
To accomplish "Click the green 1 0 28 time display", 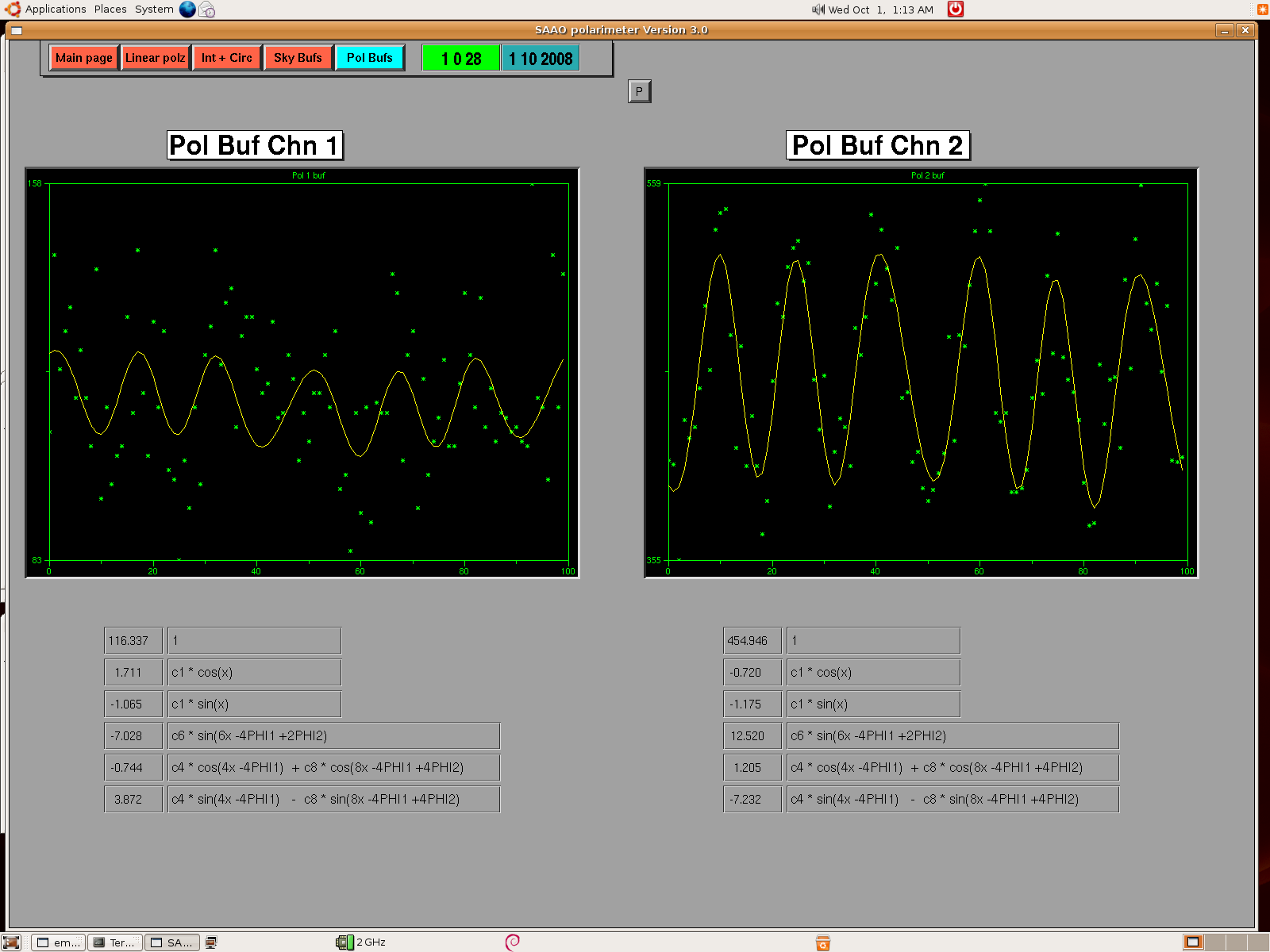I will (461, 59).
